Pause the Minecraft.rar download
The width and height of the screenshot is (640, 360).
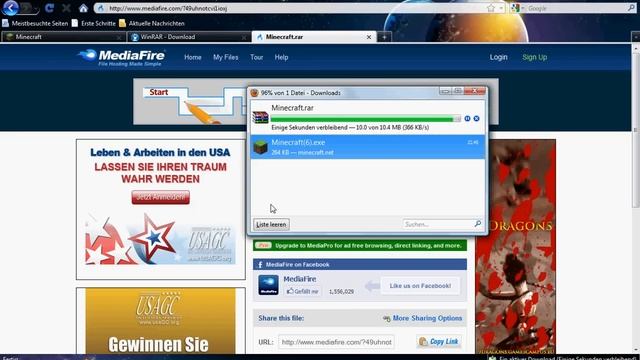click(x=467, y=118)
